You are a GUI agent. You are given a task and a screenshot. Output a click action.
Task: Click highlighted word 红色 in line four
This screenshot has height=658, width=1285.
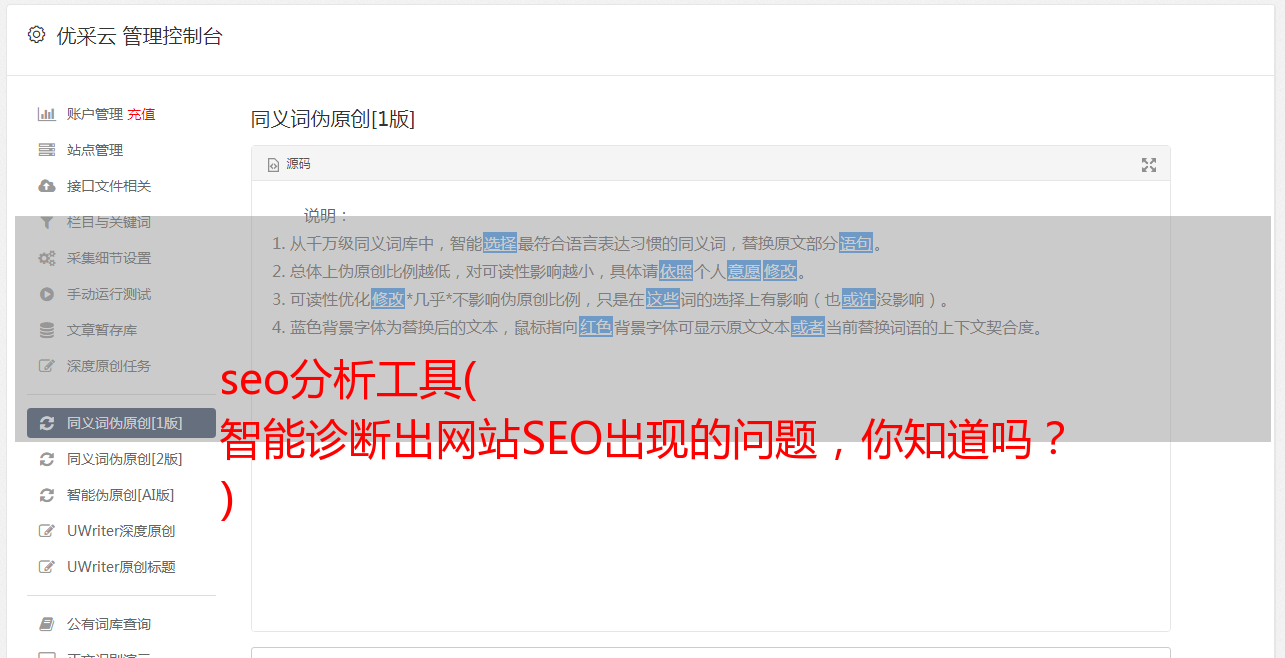click(596, 327)
